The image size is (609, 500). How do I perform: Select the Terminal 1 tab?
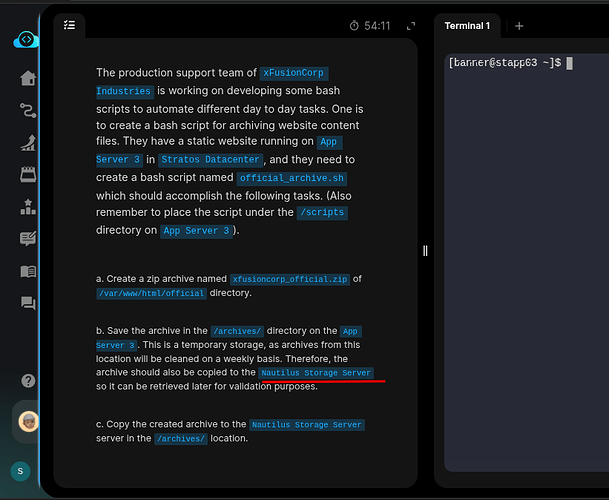coord(467,26)
